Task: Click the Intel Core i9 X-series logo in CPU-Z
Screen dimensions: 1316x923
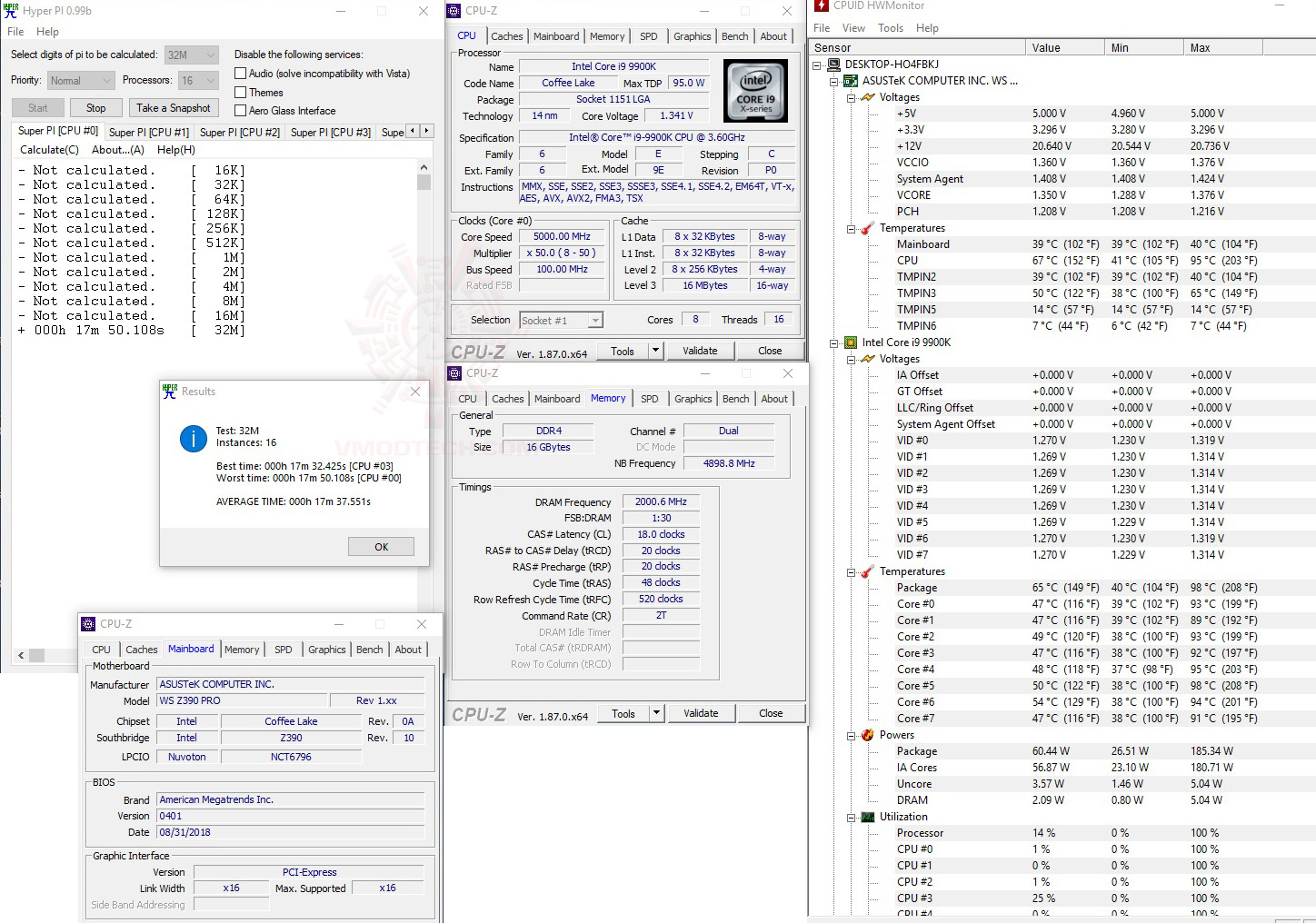Action: pos(755,90)
